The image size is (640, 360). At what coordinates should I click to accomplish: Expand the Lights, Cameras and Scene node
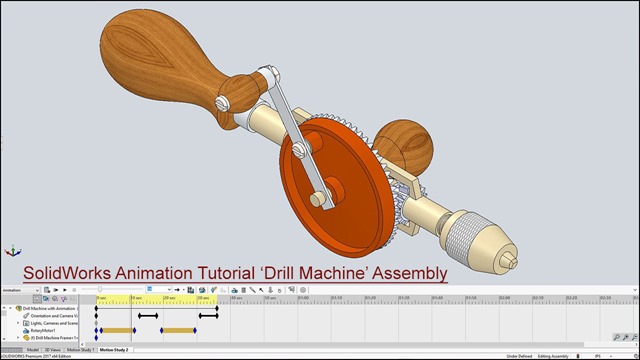coord(18,323)
